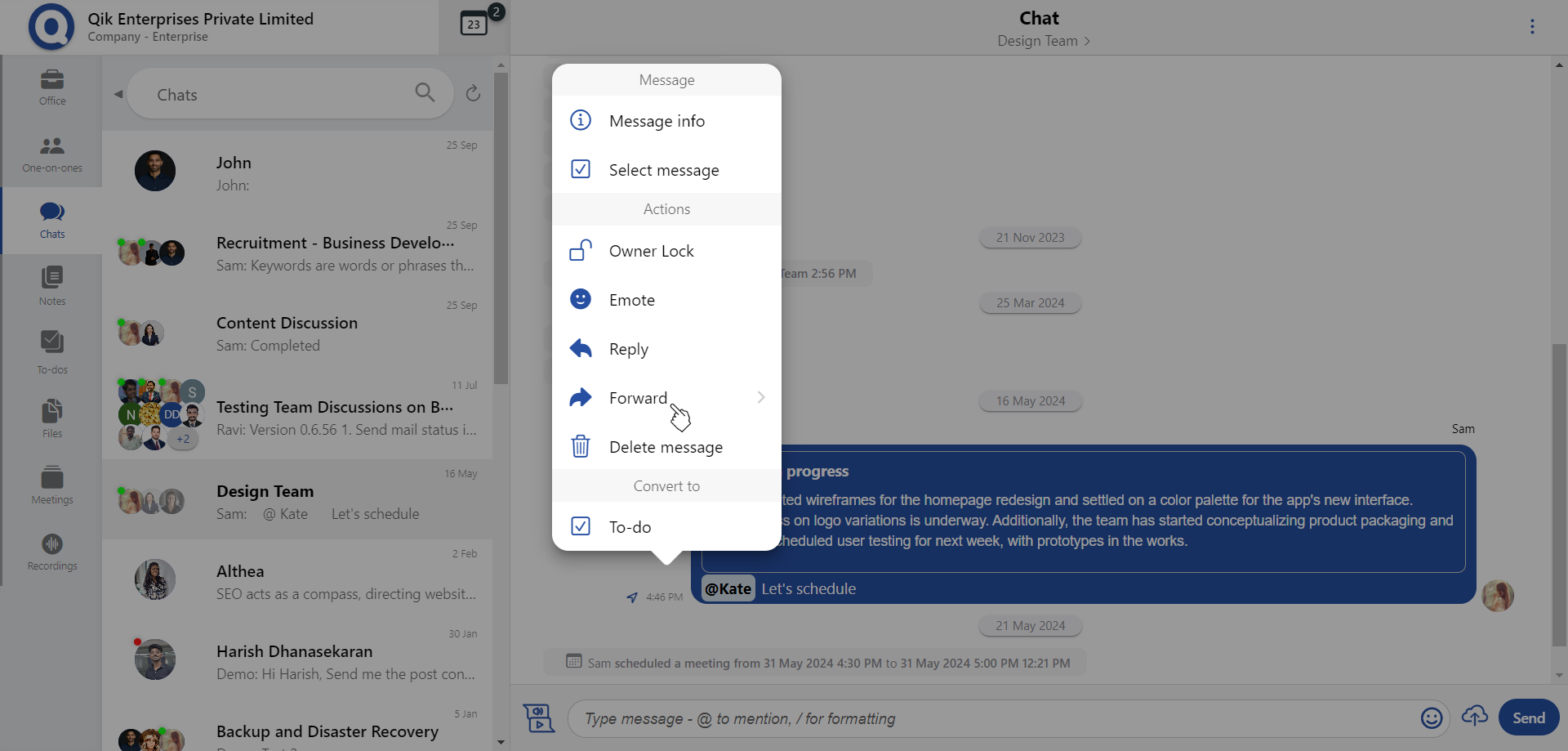
Task: Click the Message info icon
Action: coord(581,120)
